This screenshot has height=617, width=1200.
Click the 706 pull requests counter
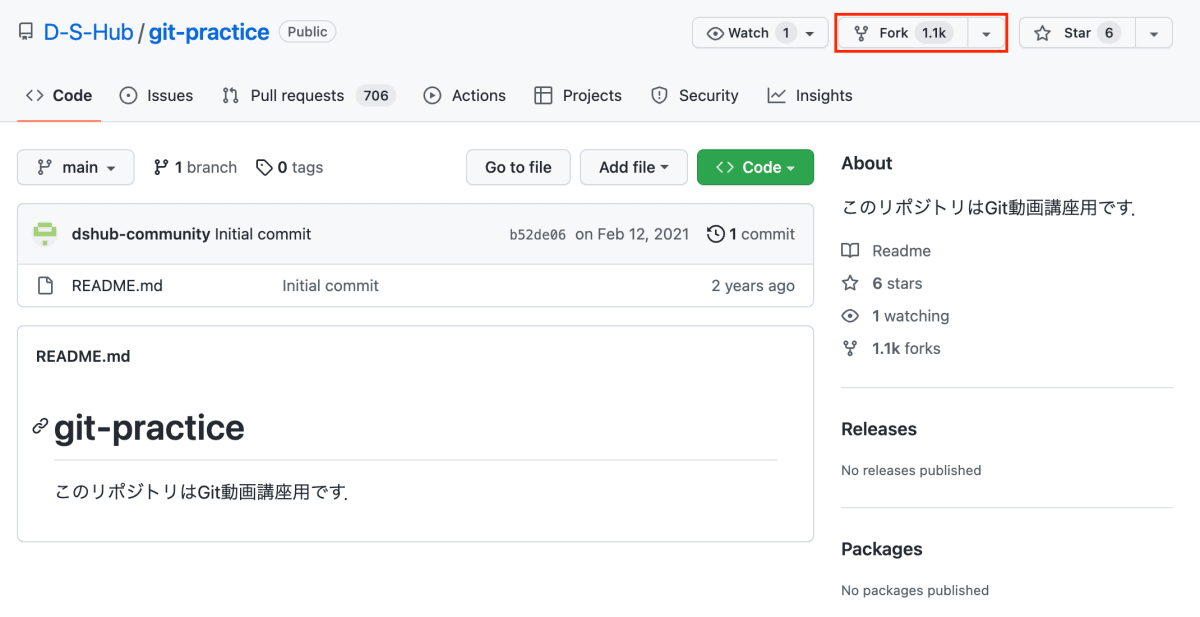click(375, 95)
